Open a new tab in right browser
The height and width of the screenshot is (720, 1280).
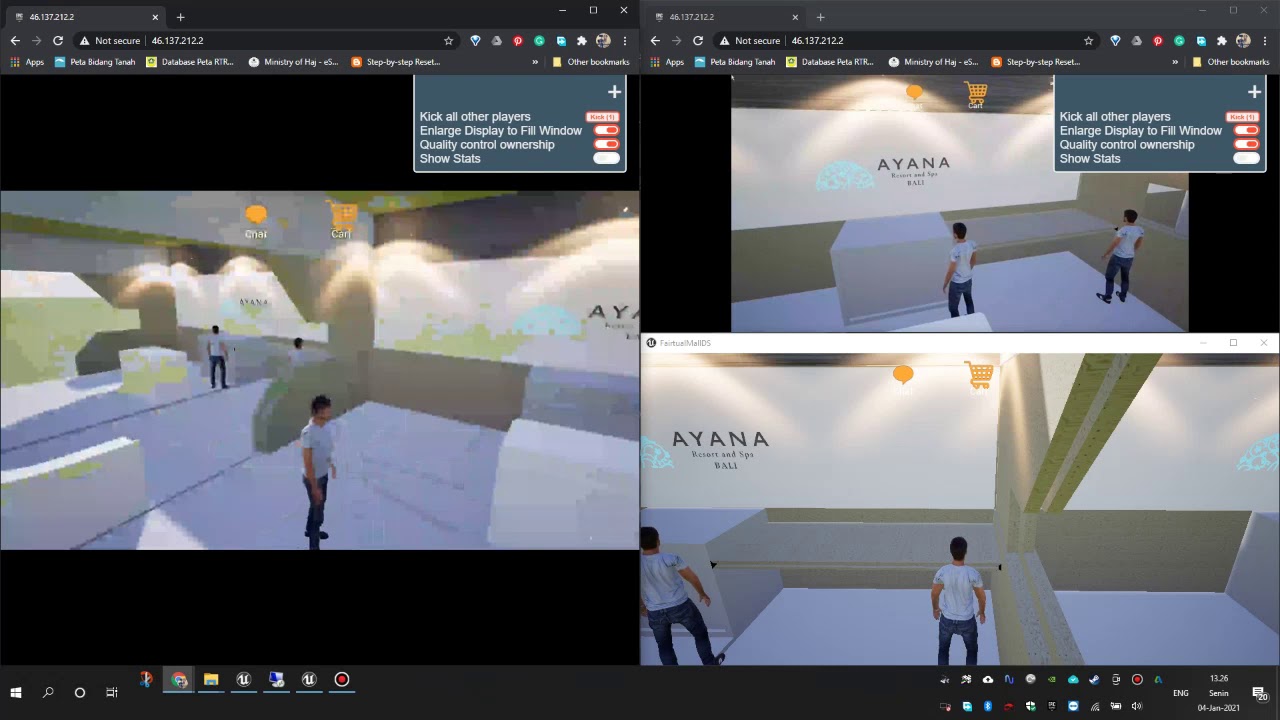(820, 17)
